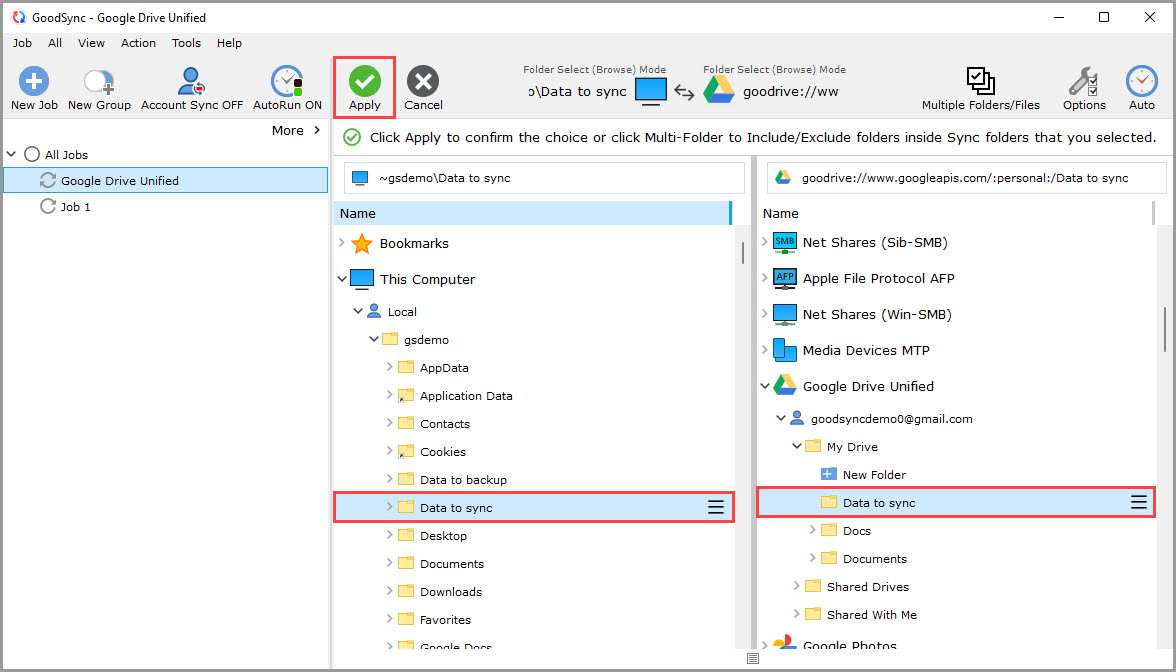This screenshot has height=672, width=1176.
Task: Select Media Devices MTP item
Action: pyautogui.click(x=866, y=350)
